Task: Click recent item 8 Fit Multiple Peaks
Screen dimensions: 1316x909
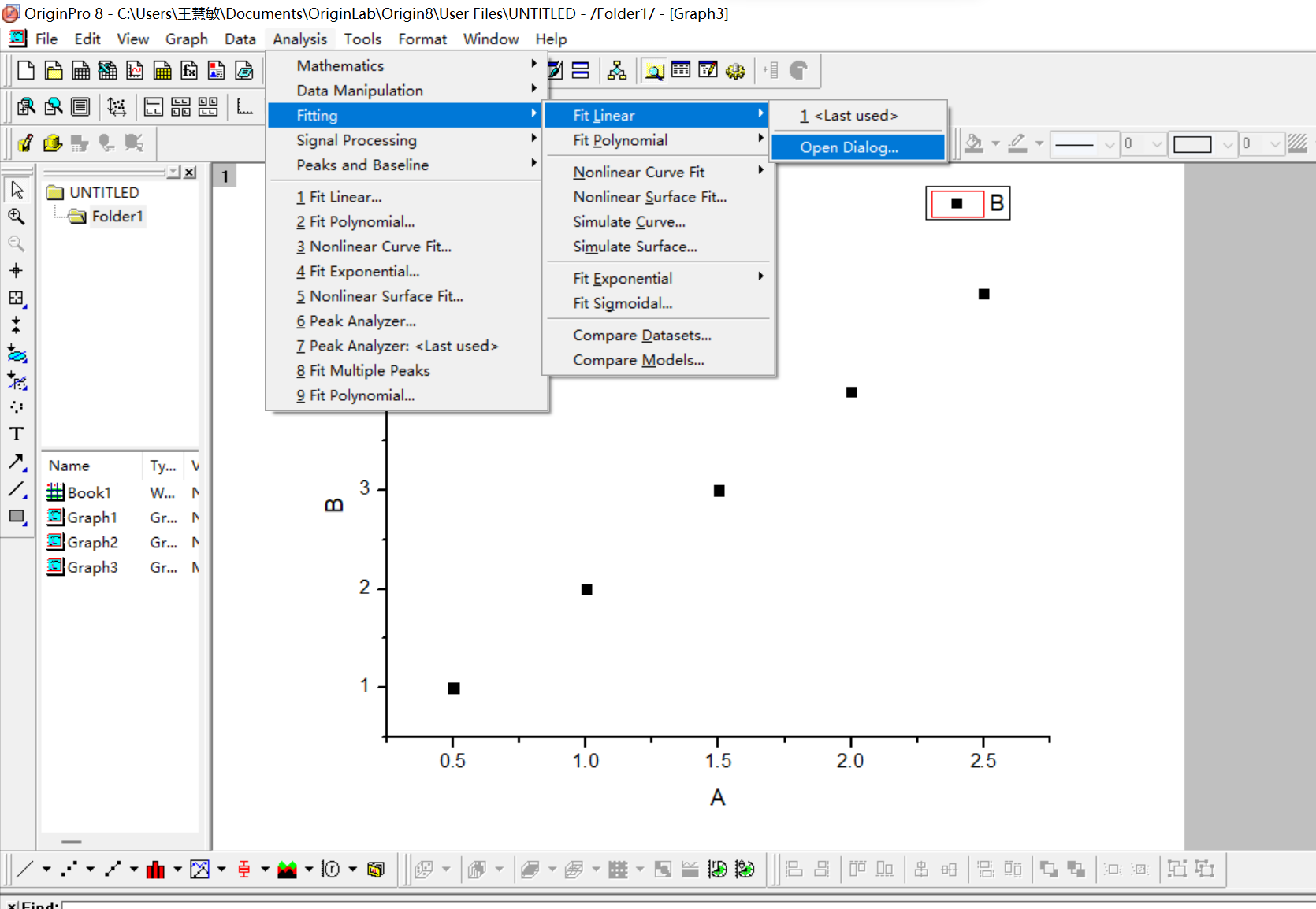Action: [x=407, y=371]
